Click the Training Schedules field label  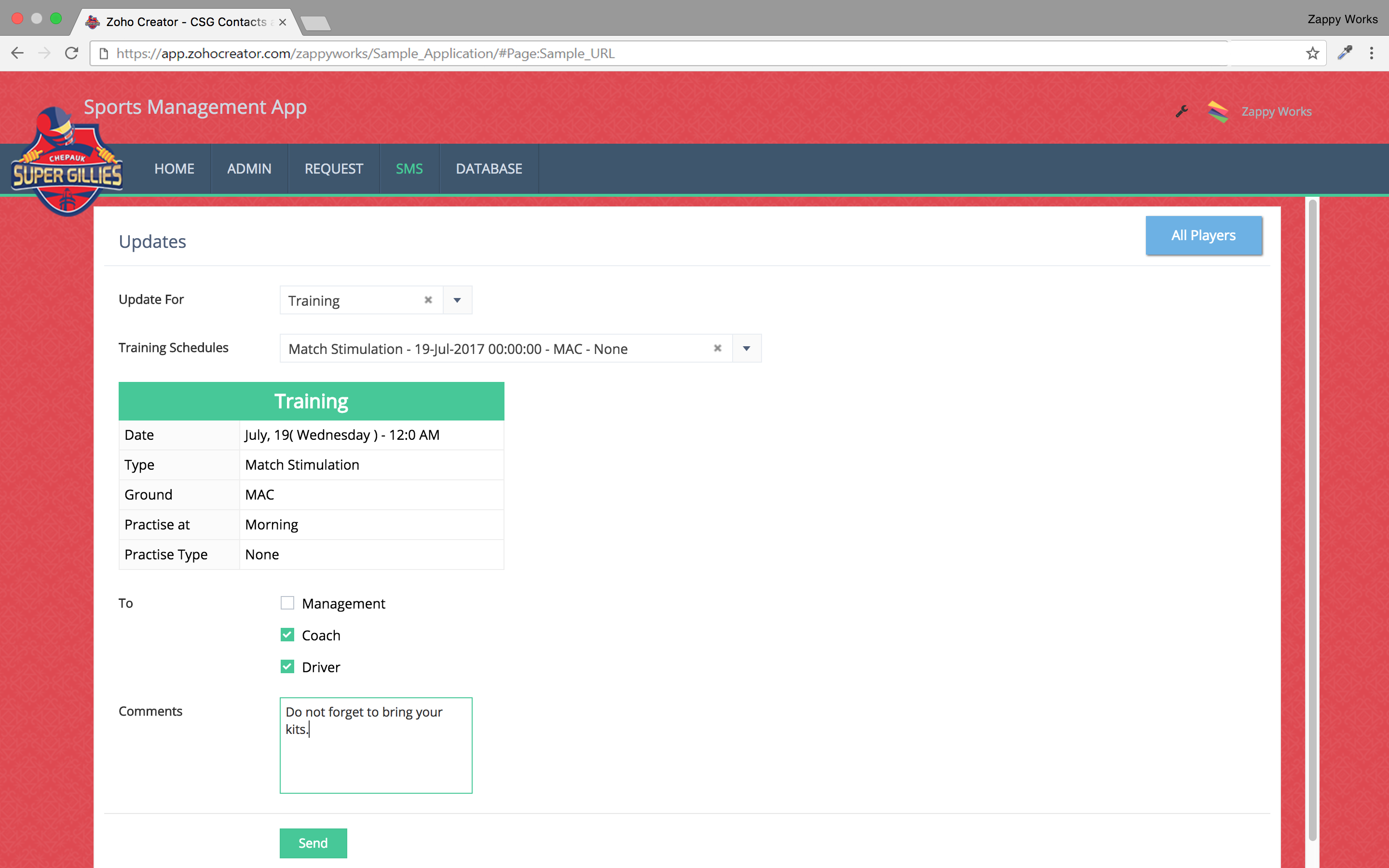[173, 348]
